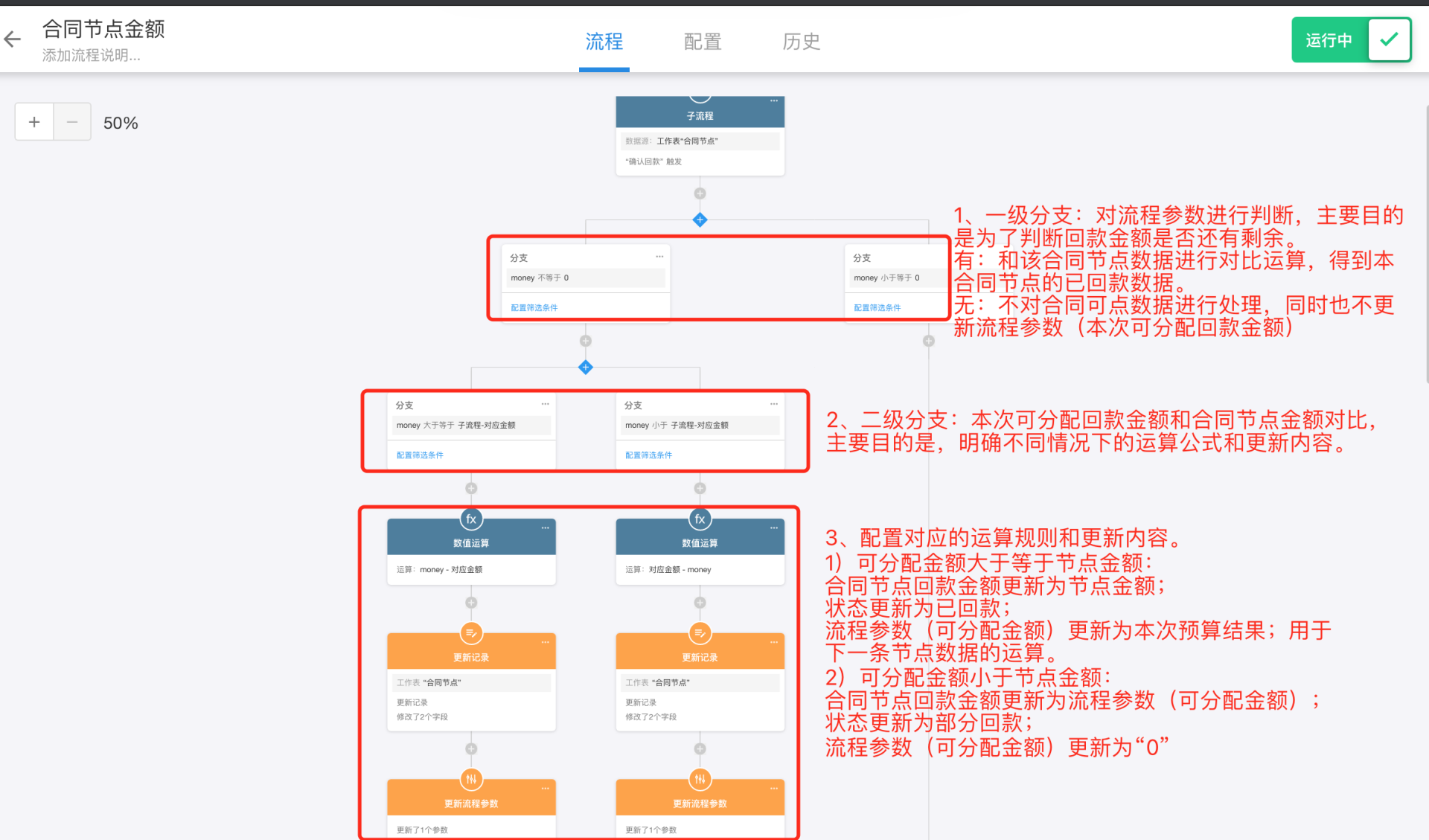Zoom in with the plus button

34,122
